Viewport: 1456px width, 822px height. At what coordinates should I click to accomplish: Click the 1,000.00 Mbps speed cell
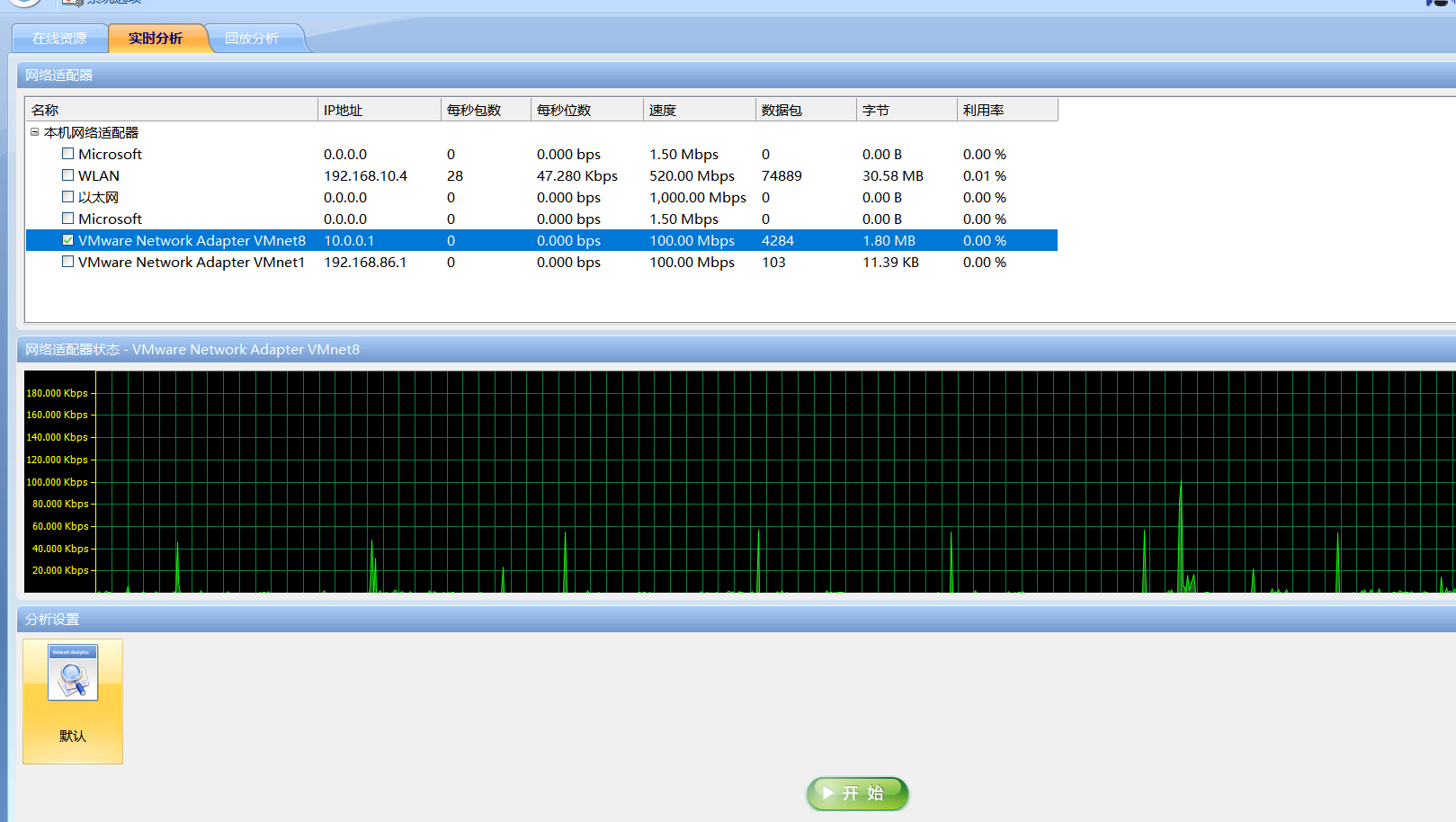698,198
